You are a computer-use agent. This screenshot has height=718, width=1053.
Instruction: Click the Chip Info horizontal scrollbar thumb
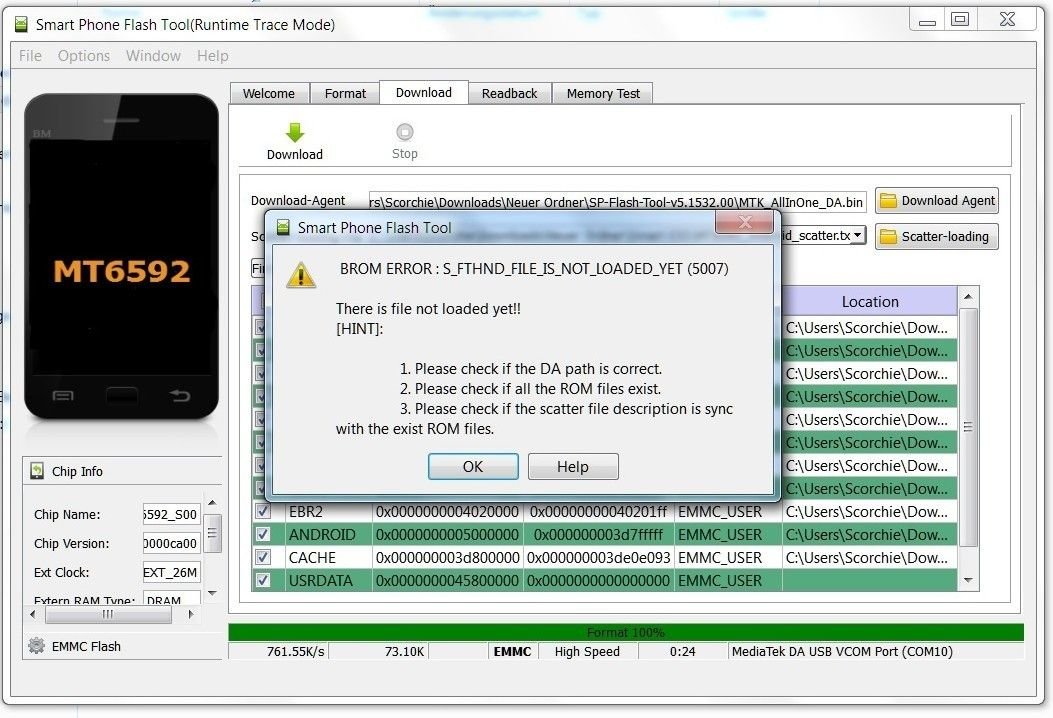107,615
